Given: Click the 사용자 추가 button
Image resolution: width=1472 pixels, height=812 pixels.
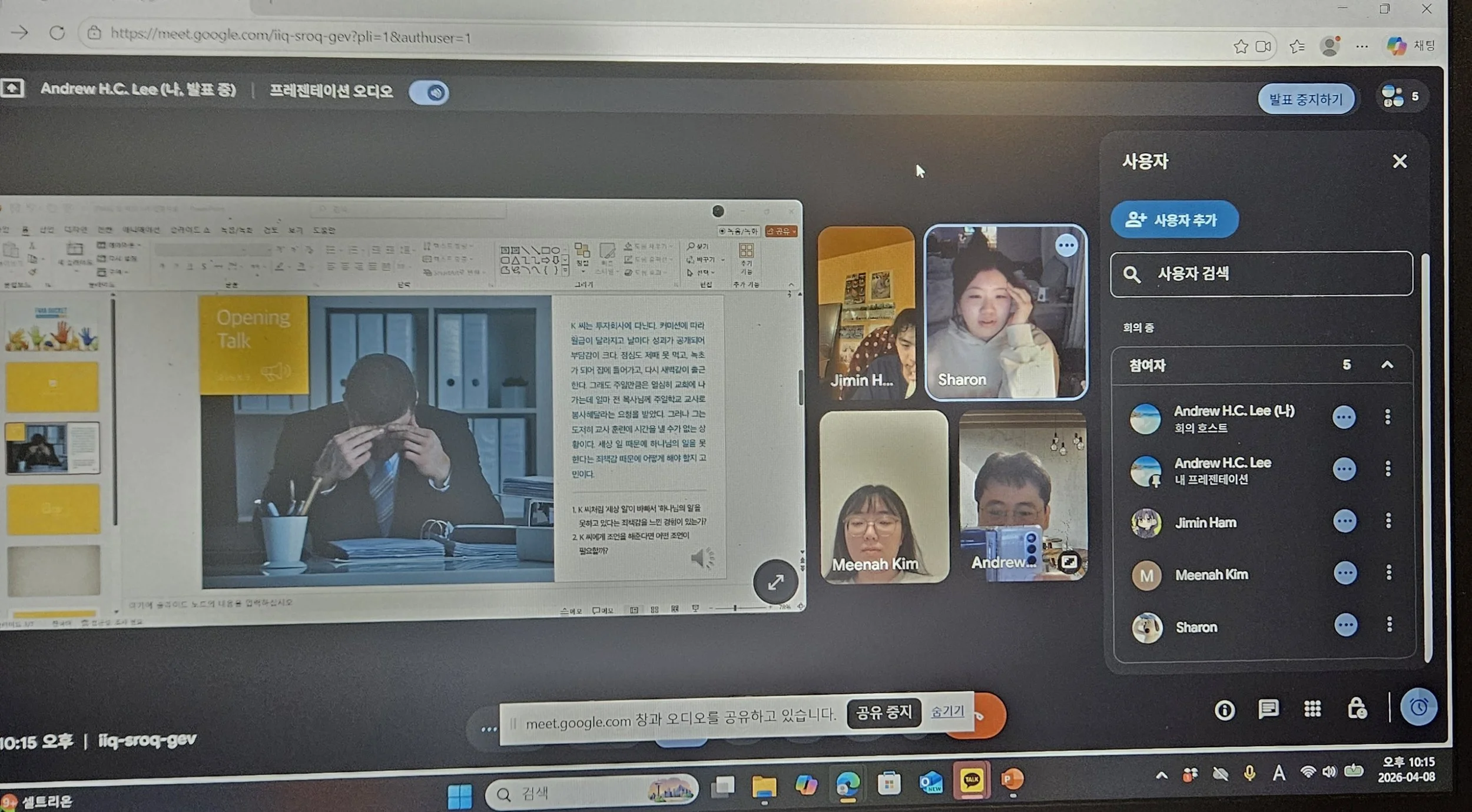Looking at the screenshot, I should coord(1174,220).
